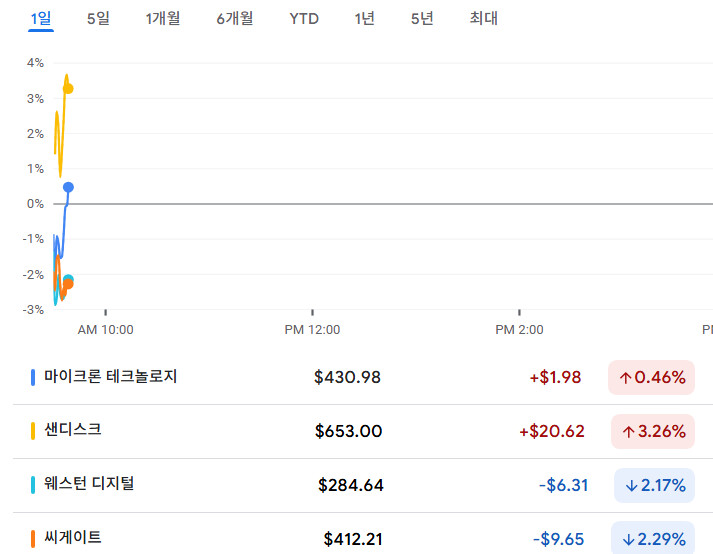Click the 3.26% up change badge
The height and width of the screenshot is (554, 713).
[653, 431]
